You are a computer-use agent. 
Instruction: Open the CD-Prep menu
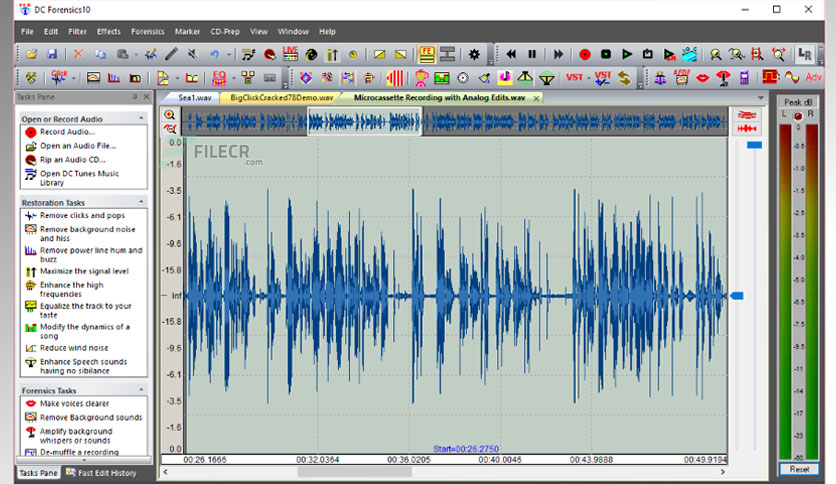point(224,31)
